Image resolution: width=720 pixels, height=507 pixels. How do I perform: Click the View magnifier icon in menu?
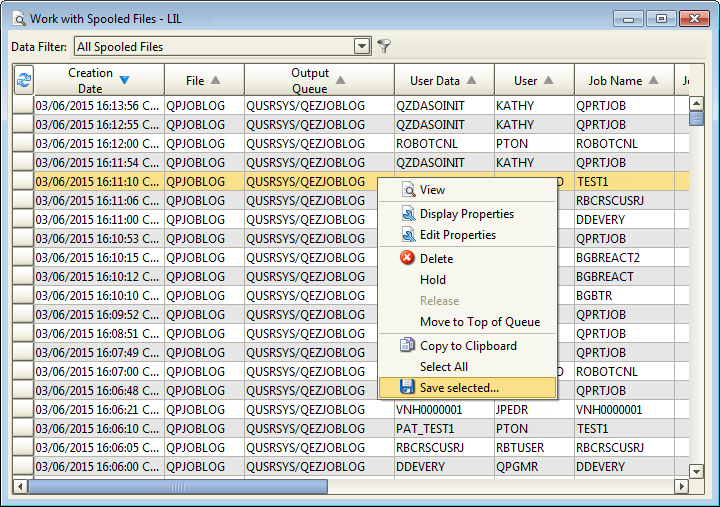pyautogui.click(x=408, y=190)
